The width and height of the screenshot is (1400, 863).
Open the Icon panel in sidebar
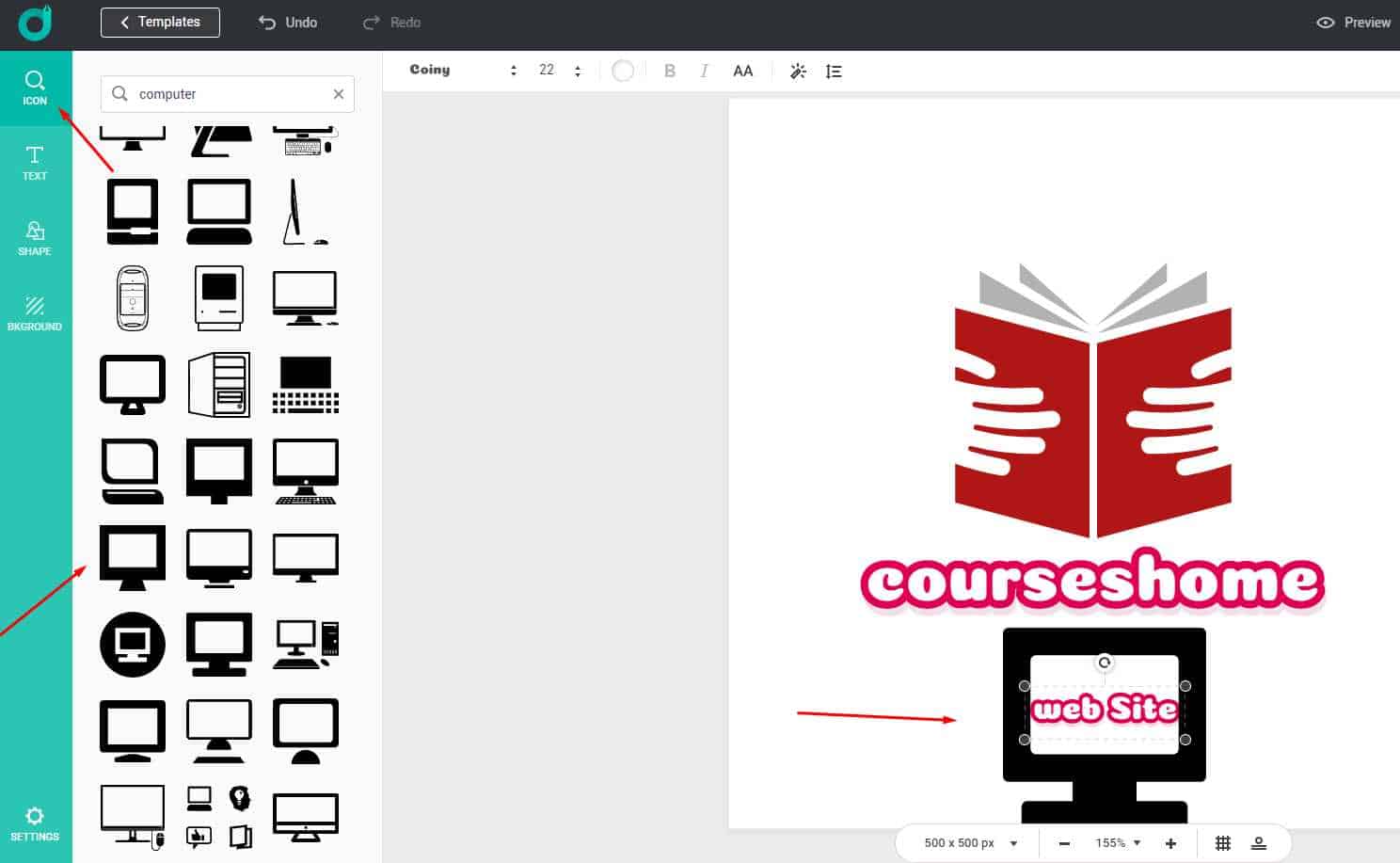click(x=35, y=88)
